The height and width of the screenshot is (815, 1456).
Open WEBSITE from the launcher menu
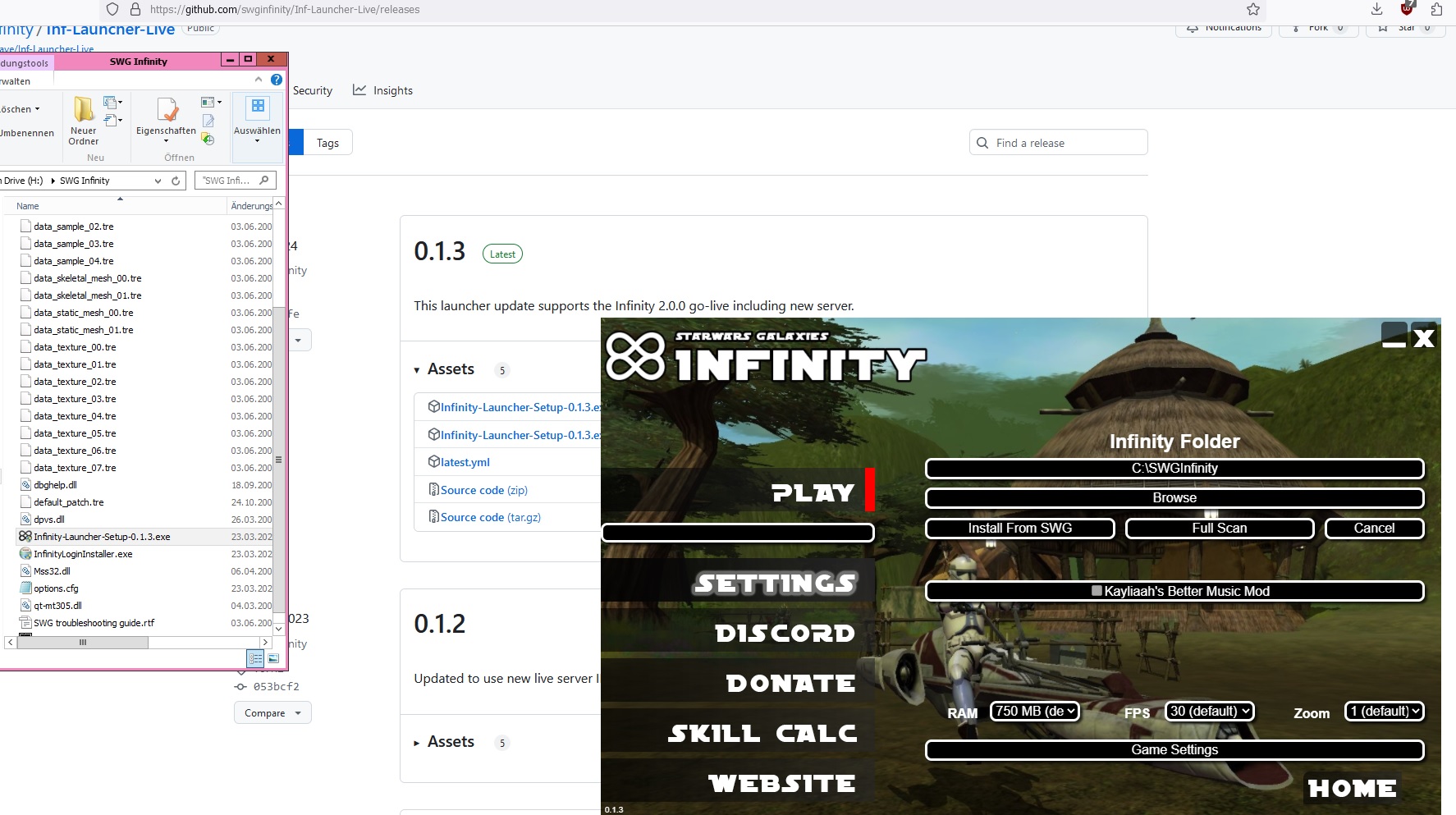pyautogui.click(x=782, y=784)
